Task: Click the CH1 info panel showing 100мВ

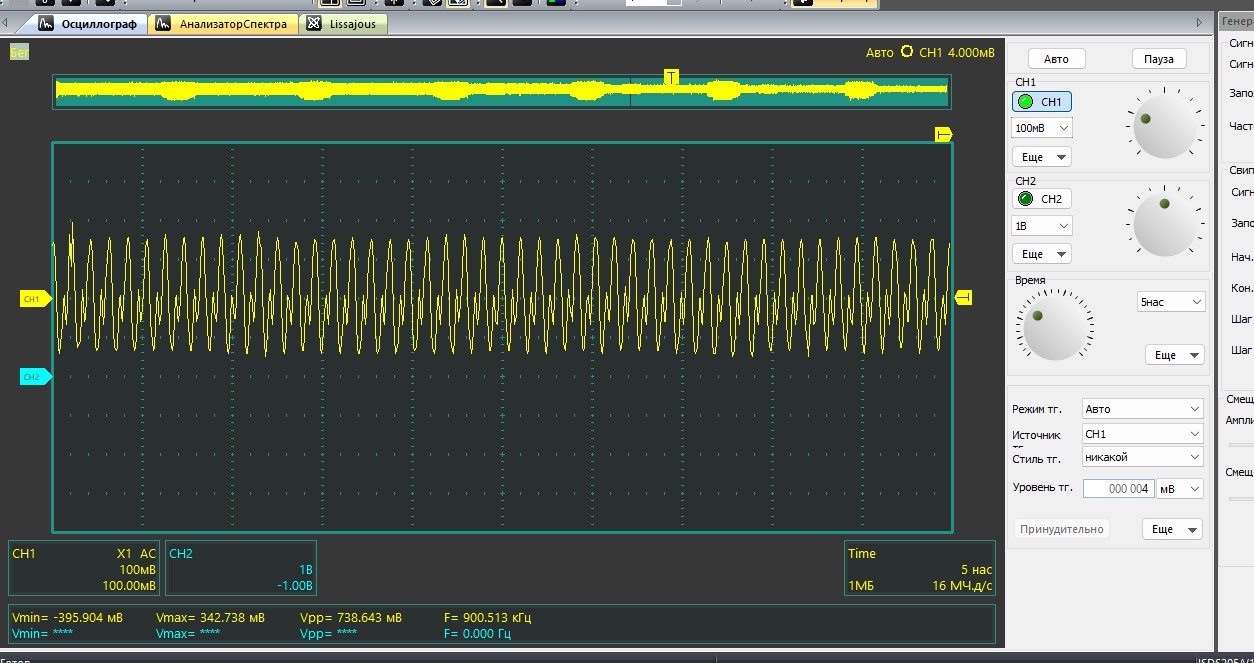Action: (84, 568)
